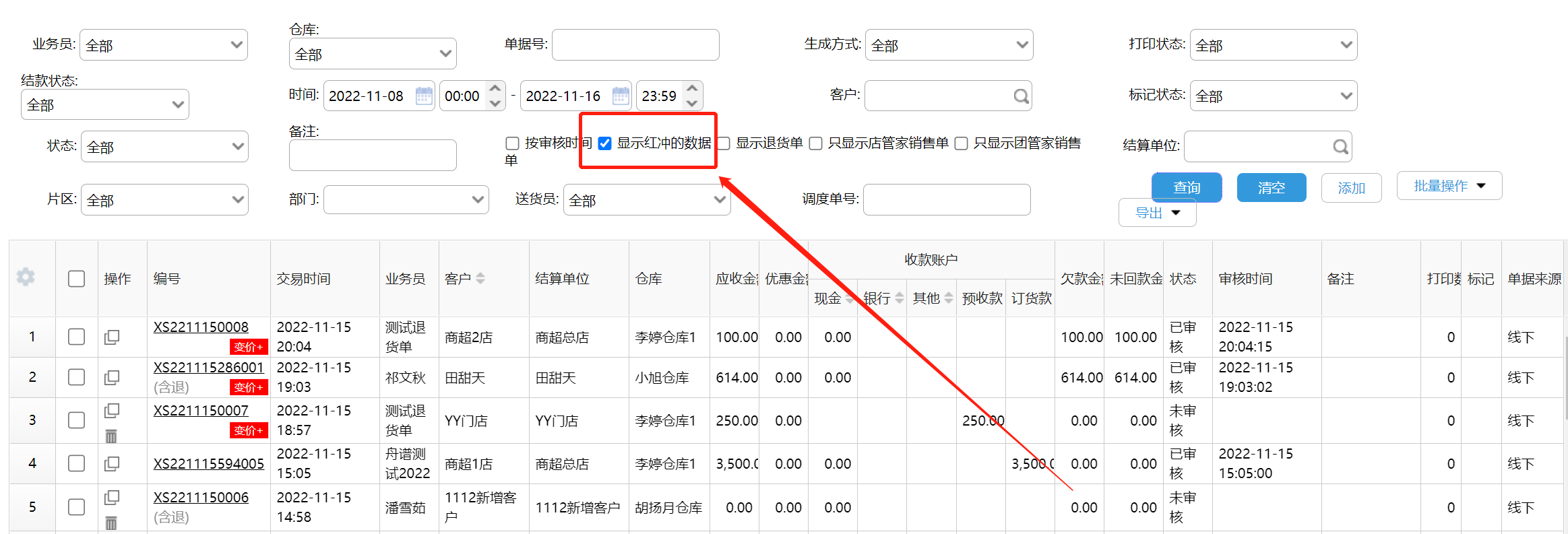
Task: Click the 变价+ tag on XS2211150008
Action: click(x=249, y=347)
